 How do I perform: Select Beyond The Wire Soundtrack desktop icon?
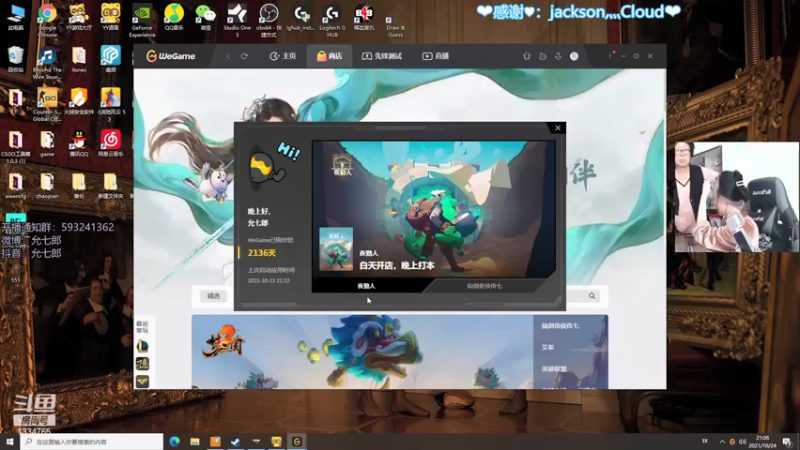pos(47,63)
